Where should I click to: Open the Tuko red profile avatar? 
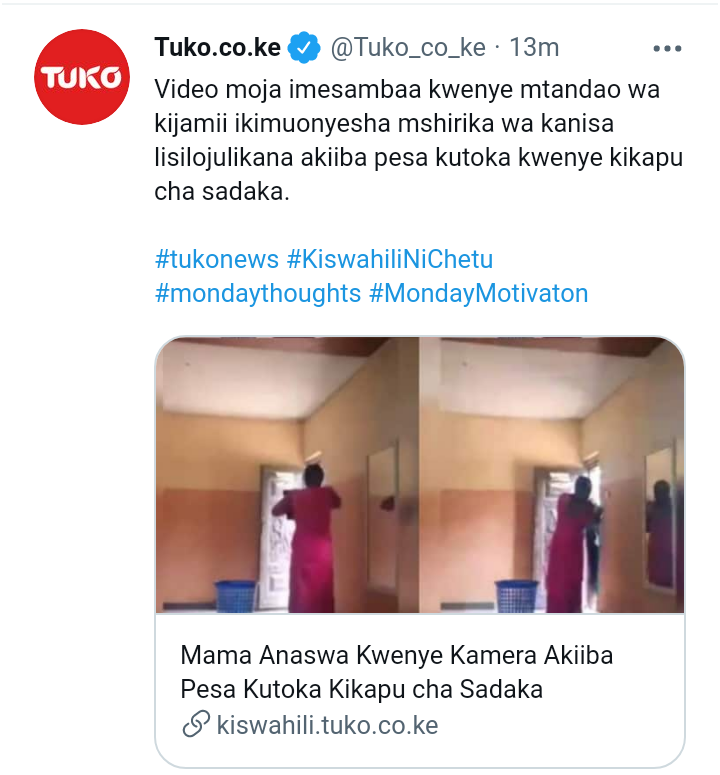point(82,77)
